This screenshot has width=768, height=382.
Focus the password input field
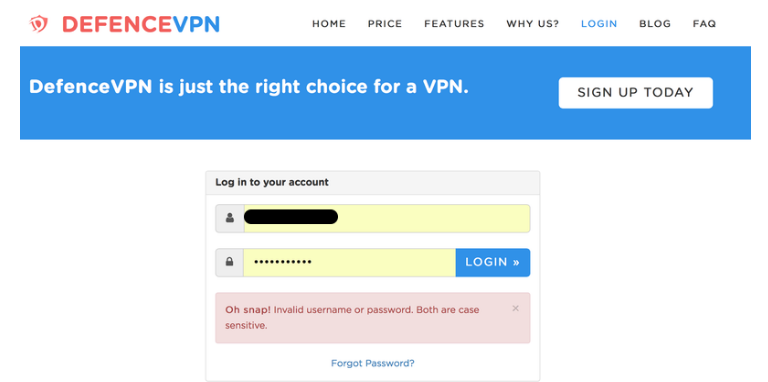[x=350, y=262]
